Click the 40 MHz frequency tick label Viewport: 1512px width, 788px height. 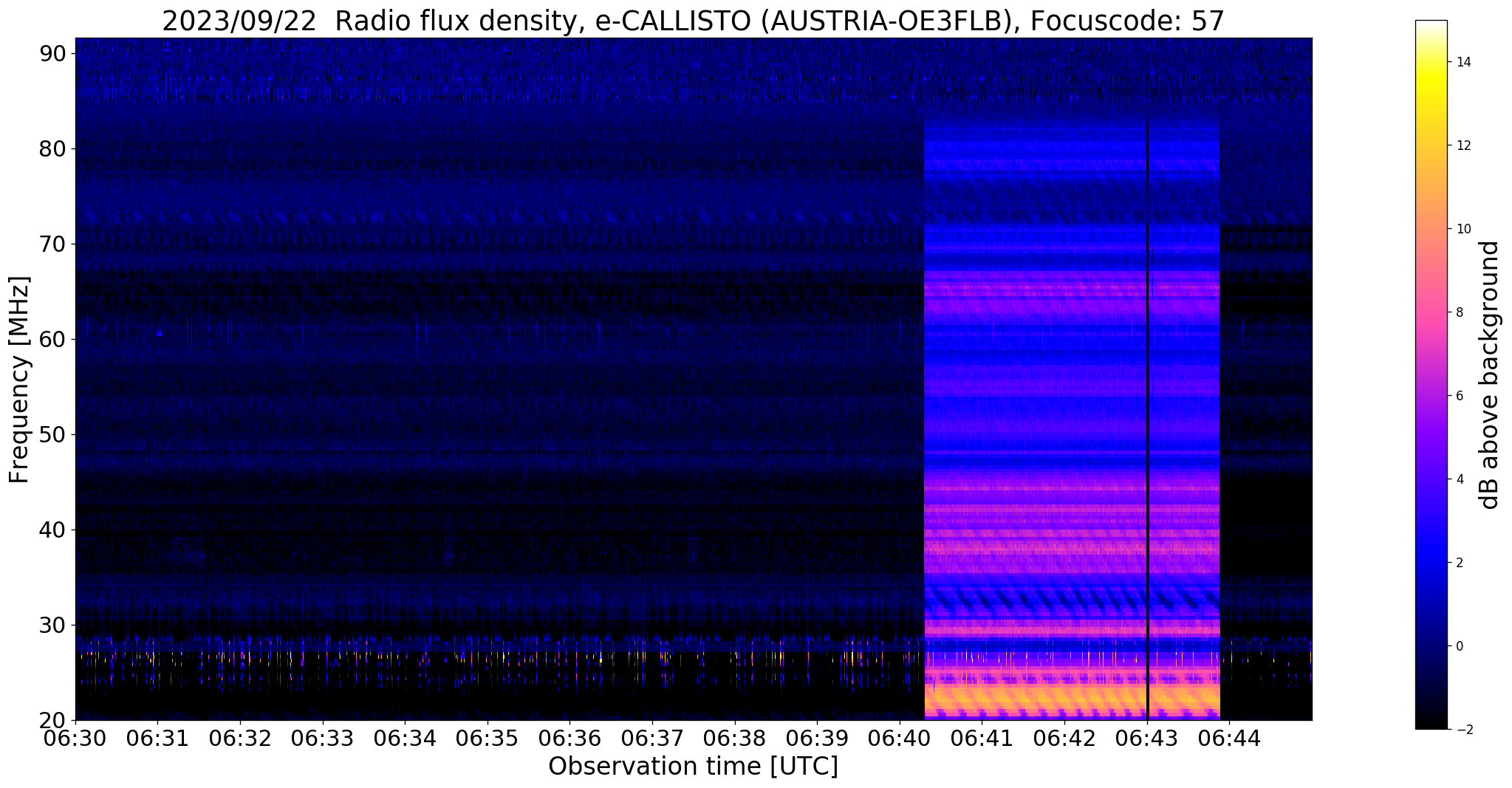coord(52,530)
